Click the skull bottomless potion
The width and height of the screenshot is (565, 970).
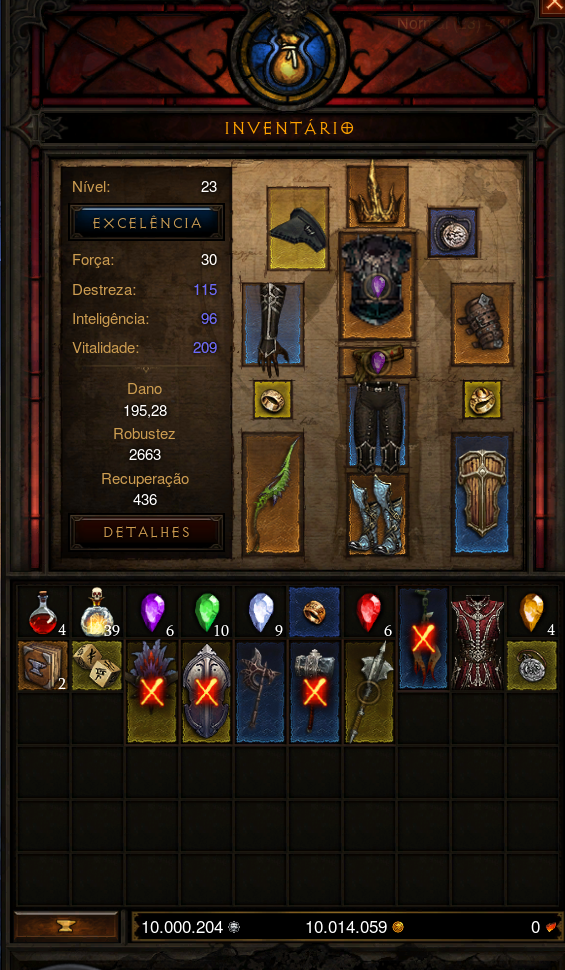point(98,612)
